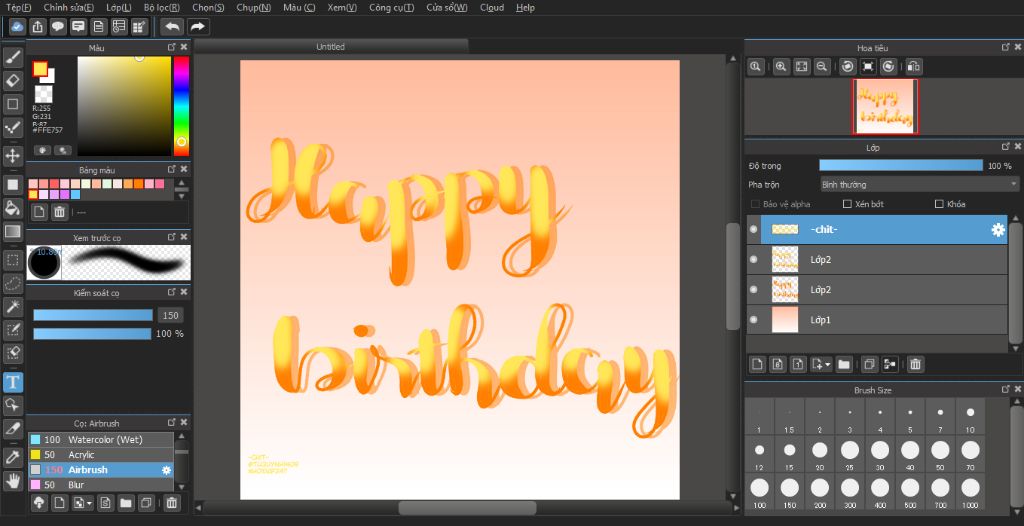This screenshot has height=526, width=1024.
Task: Select the Blur brush
Action: (101, 485)
